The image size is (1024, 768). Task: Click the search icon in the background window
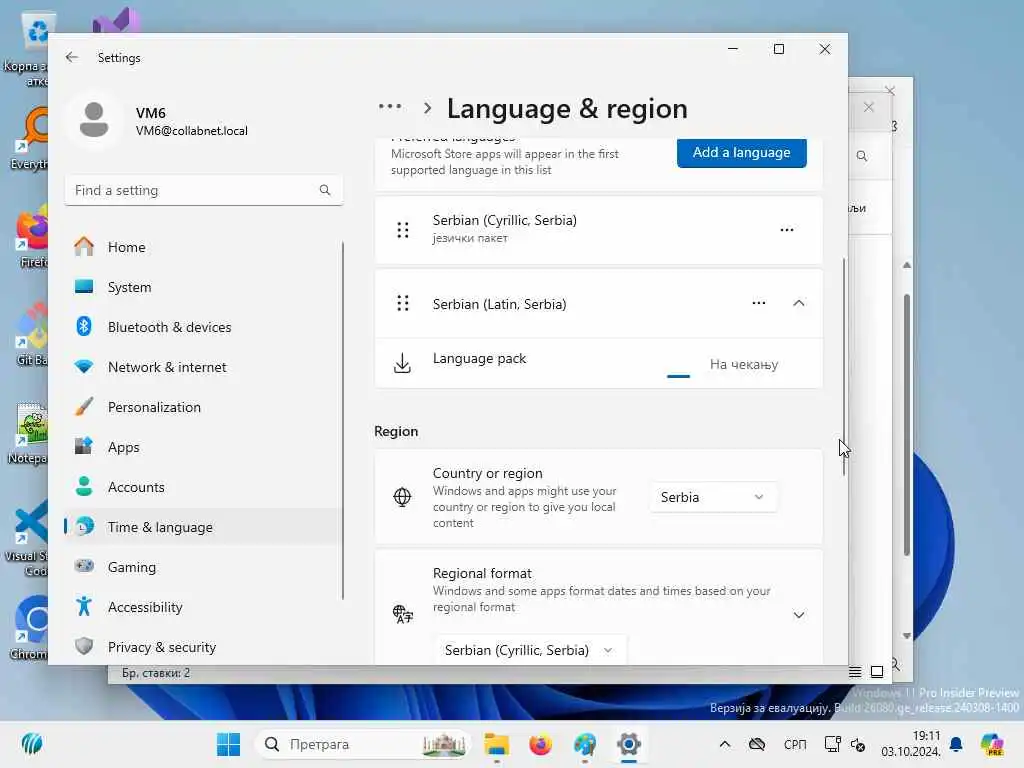[x=862, y=156]
